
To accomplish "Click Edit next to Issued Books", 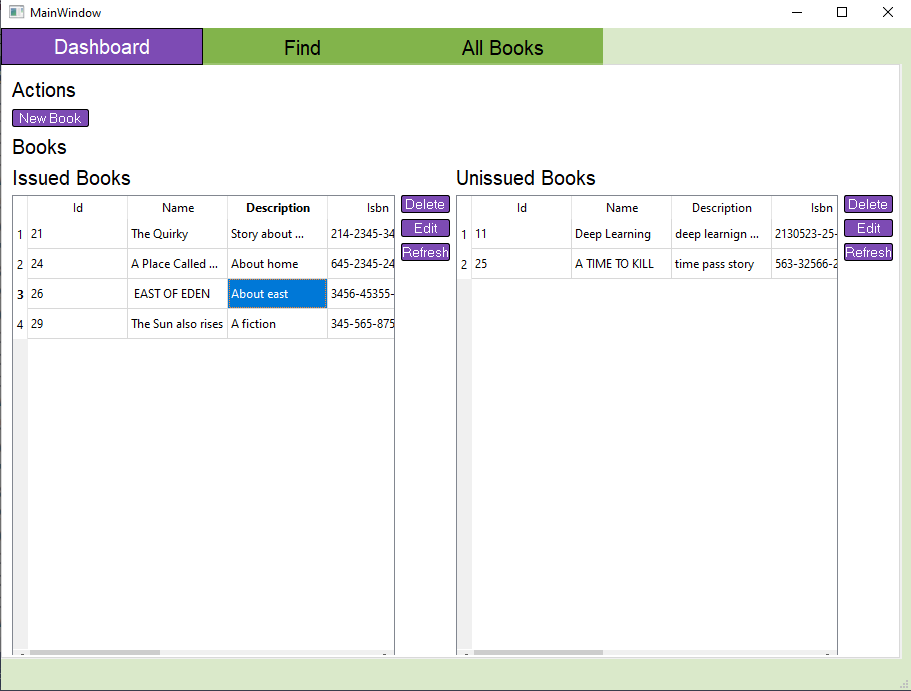I will tap(425, 228).
